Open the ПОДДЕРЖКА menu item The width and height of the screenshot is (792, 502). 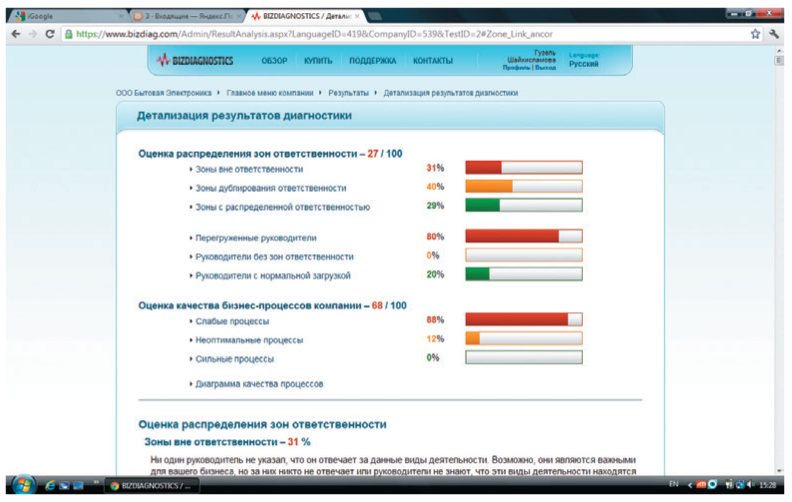[x=372, y=61]
